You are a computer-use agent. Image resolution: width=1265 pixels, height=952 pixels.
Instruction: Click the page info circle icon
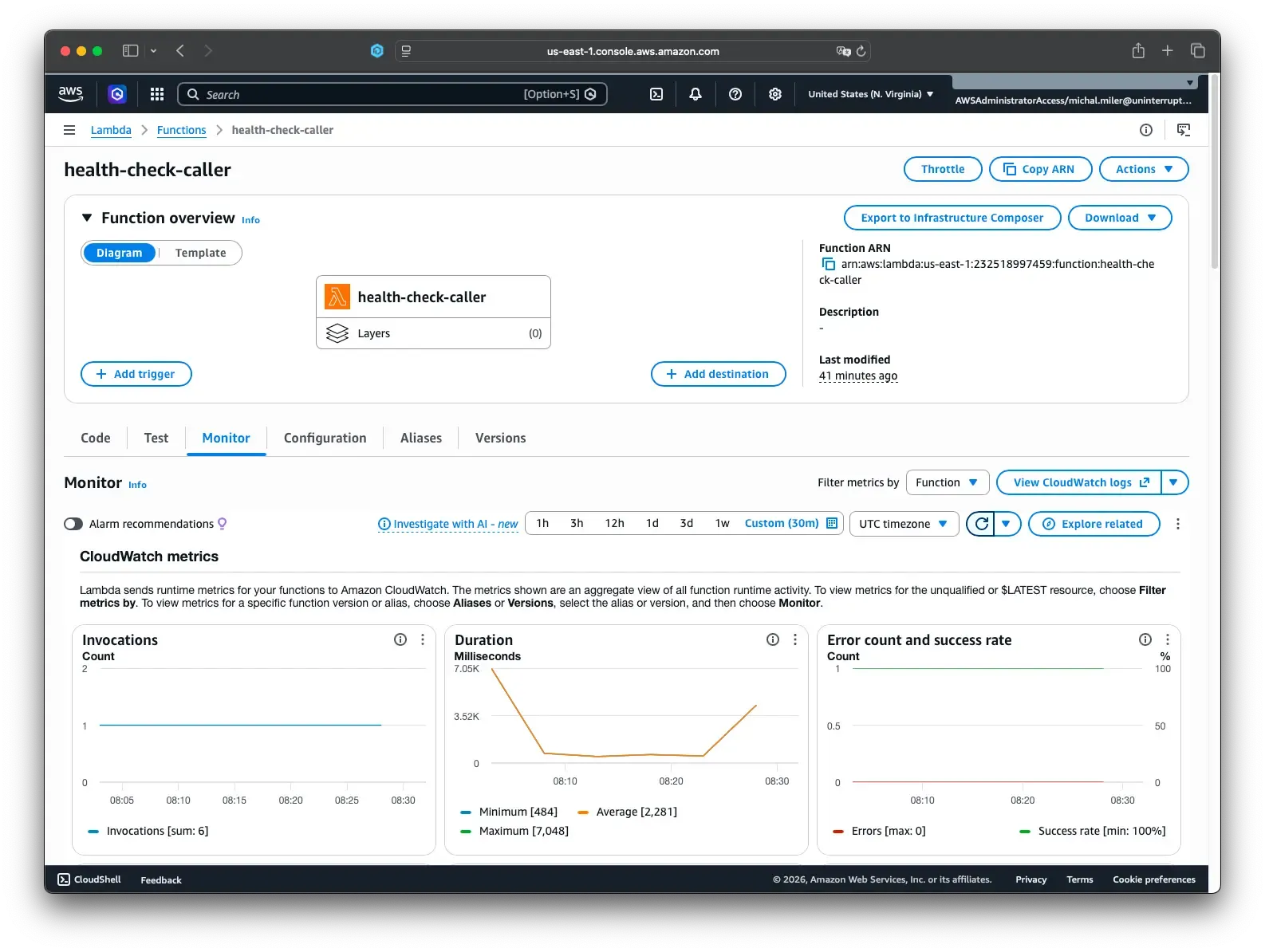[x=1146, y=130]
